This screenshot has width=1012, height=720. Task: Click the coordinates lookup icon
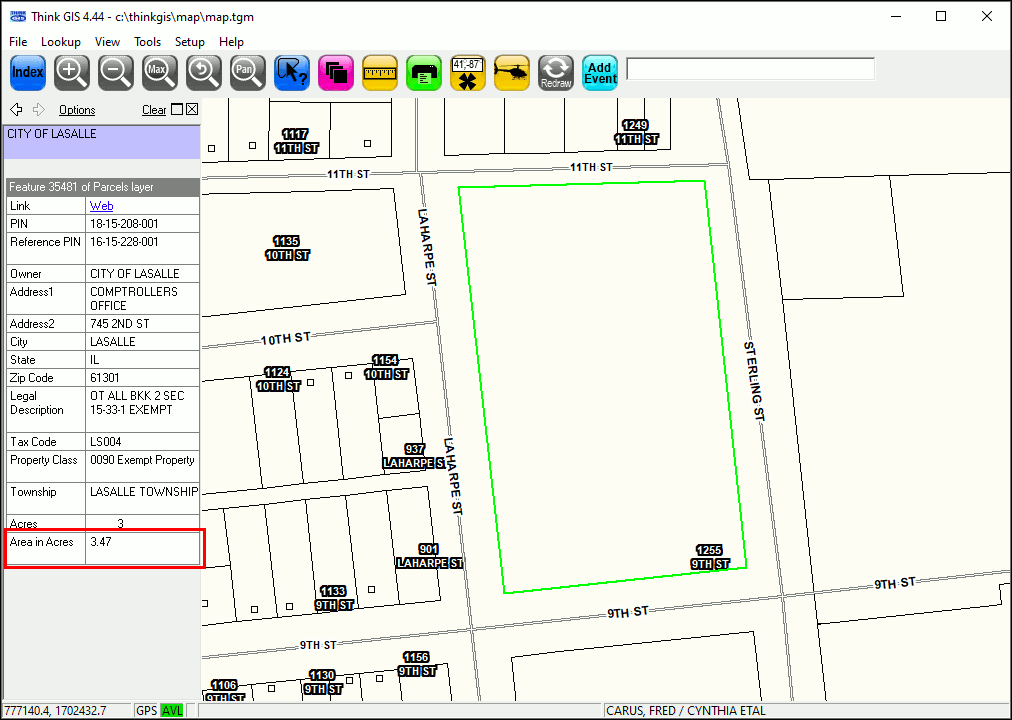(468, 72)
